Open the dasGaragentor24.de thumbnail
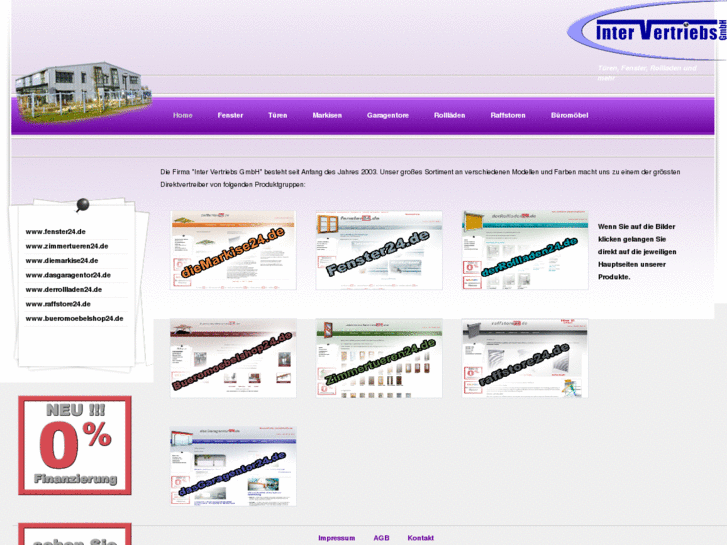The width and height of the screenshot is (727, 545). [x=233, y=466]
